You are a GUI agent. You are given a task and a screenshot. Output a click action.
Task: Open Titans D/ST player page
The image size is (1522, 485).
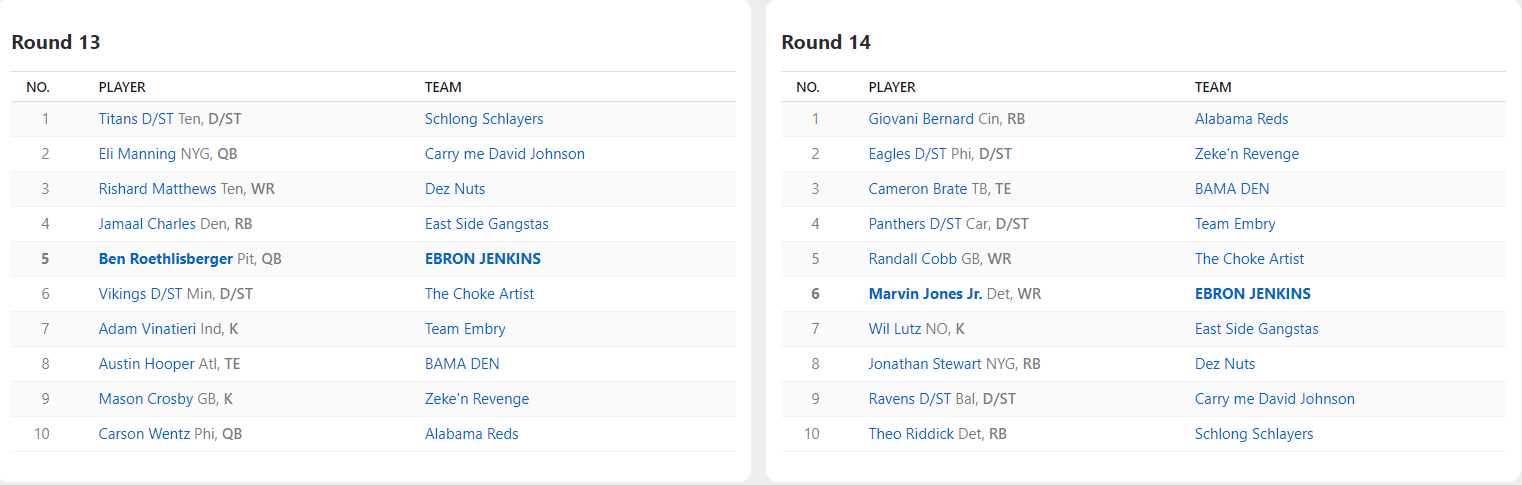coord(136,119)
